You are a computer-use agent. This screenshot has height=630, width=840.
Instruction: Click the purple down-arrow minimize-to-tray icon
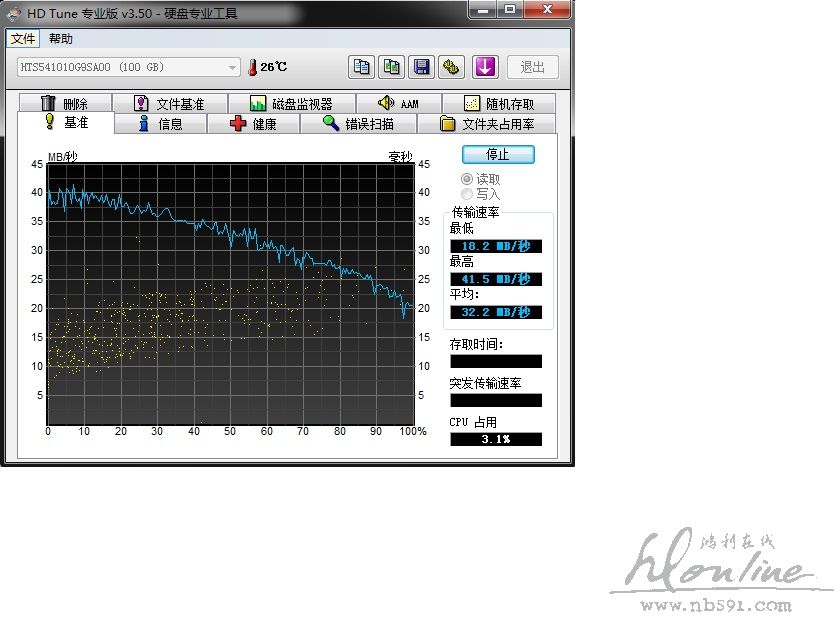tap(485, 67)
